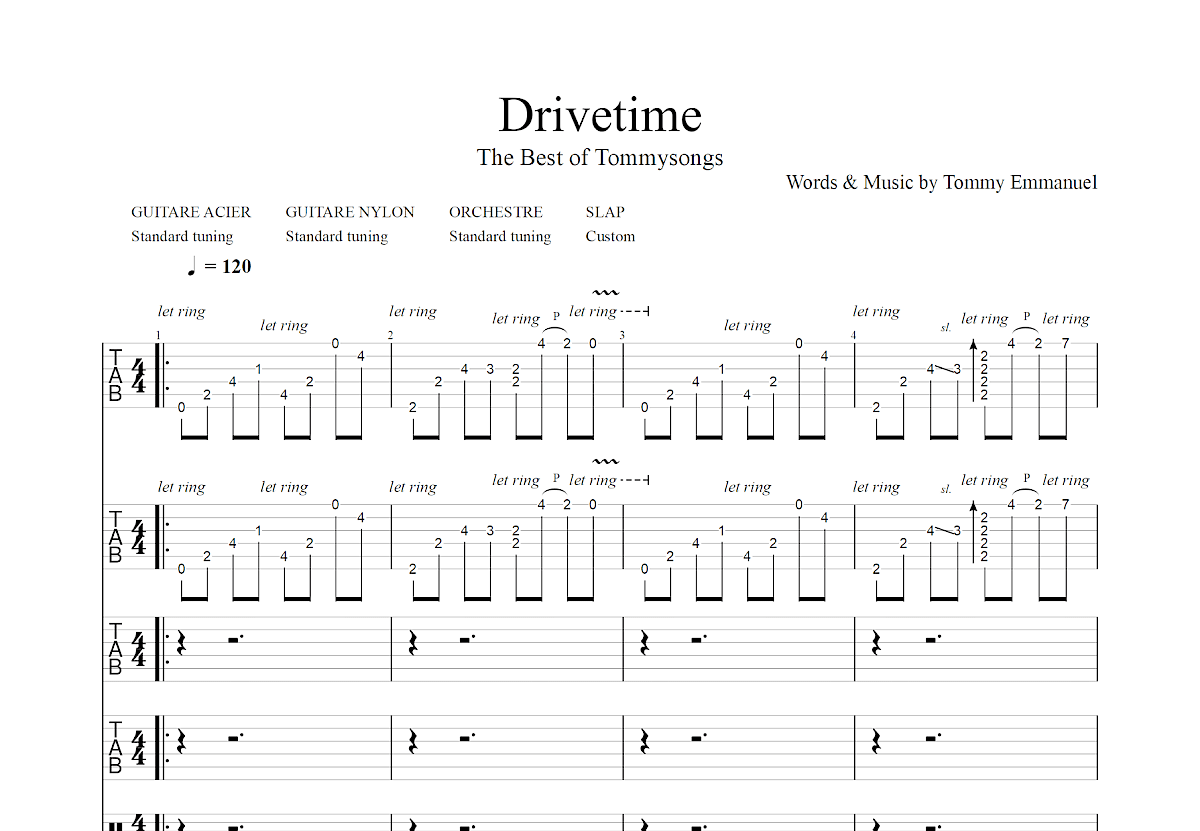Switch to the GUITARE NYLON part
Screen dimensions: 1200x831
350,212
